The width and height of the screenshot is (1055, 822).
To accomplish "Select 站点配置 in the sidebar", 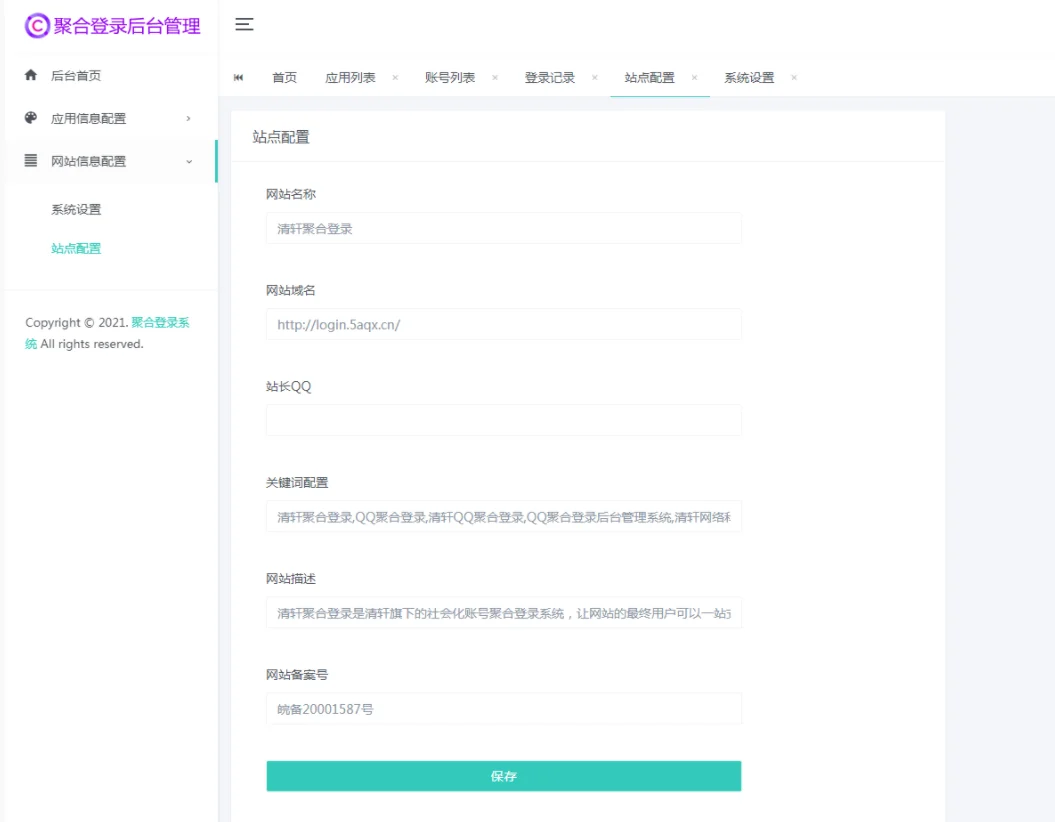I will click(x=76, y=248).
